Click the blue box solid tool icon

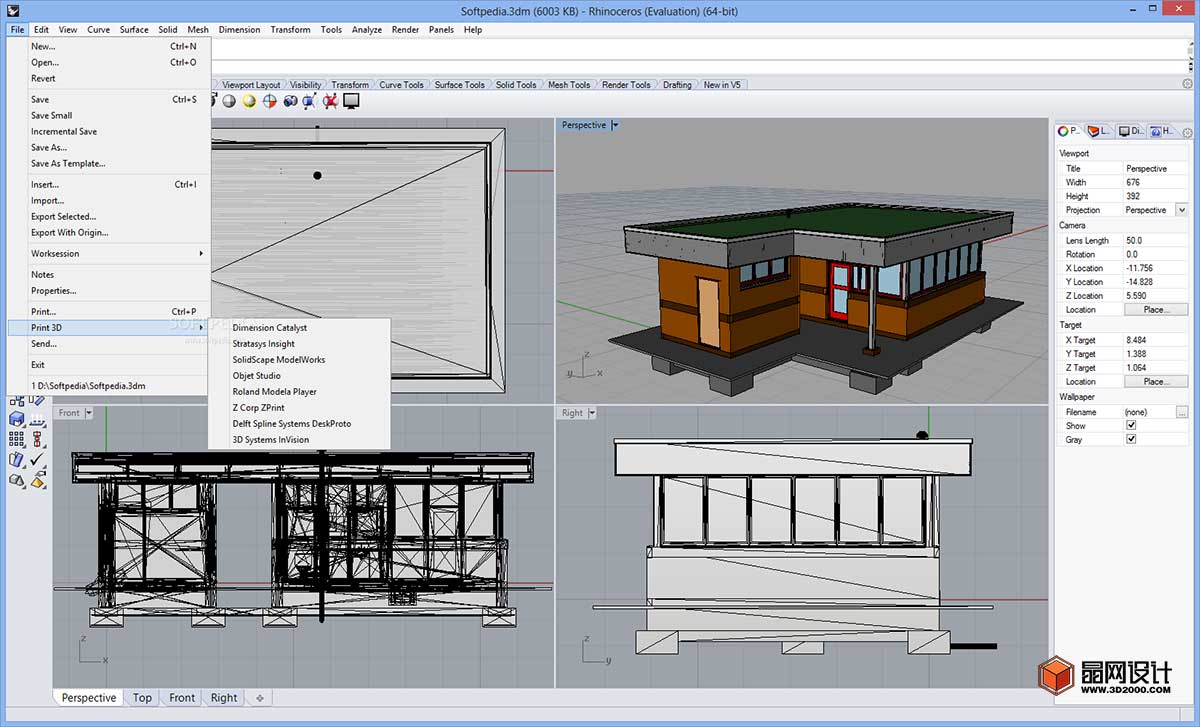[17, 419]
